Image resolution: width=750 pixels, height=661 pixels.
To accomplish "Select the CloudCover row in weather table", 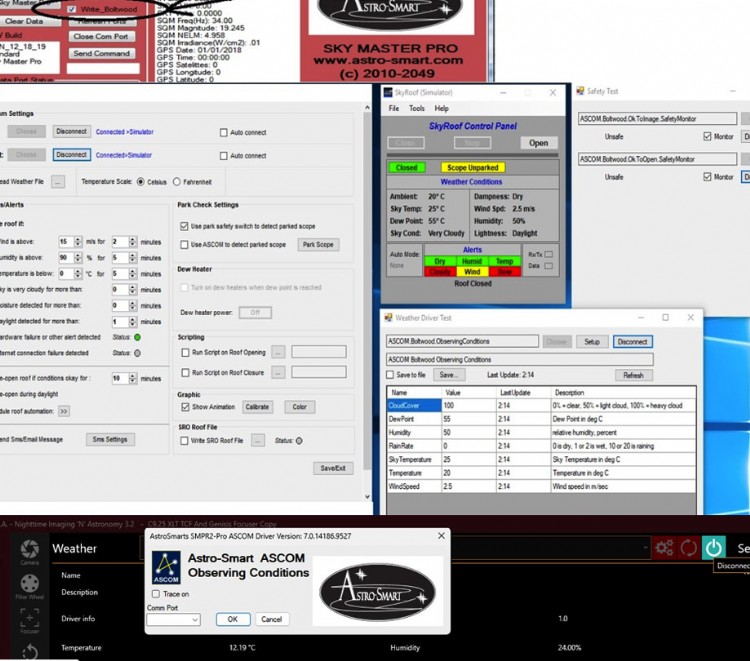I will pos(541,405).
